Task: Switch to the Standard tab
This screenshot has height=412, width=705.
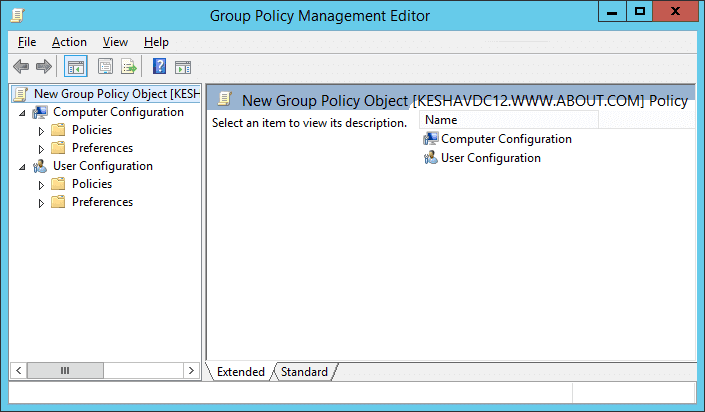Action: pyautogui.click(x=304, y=372)
